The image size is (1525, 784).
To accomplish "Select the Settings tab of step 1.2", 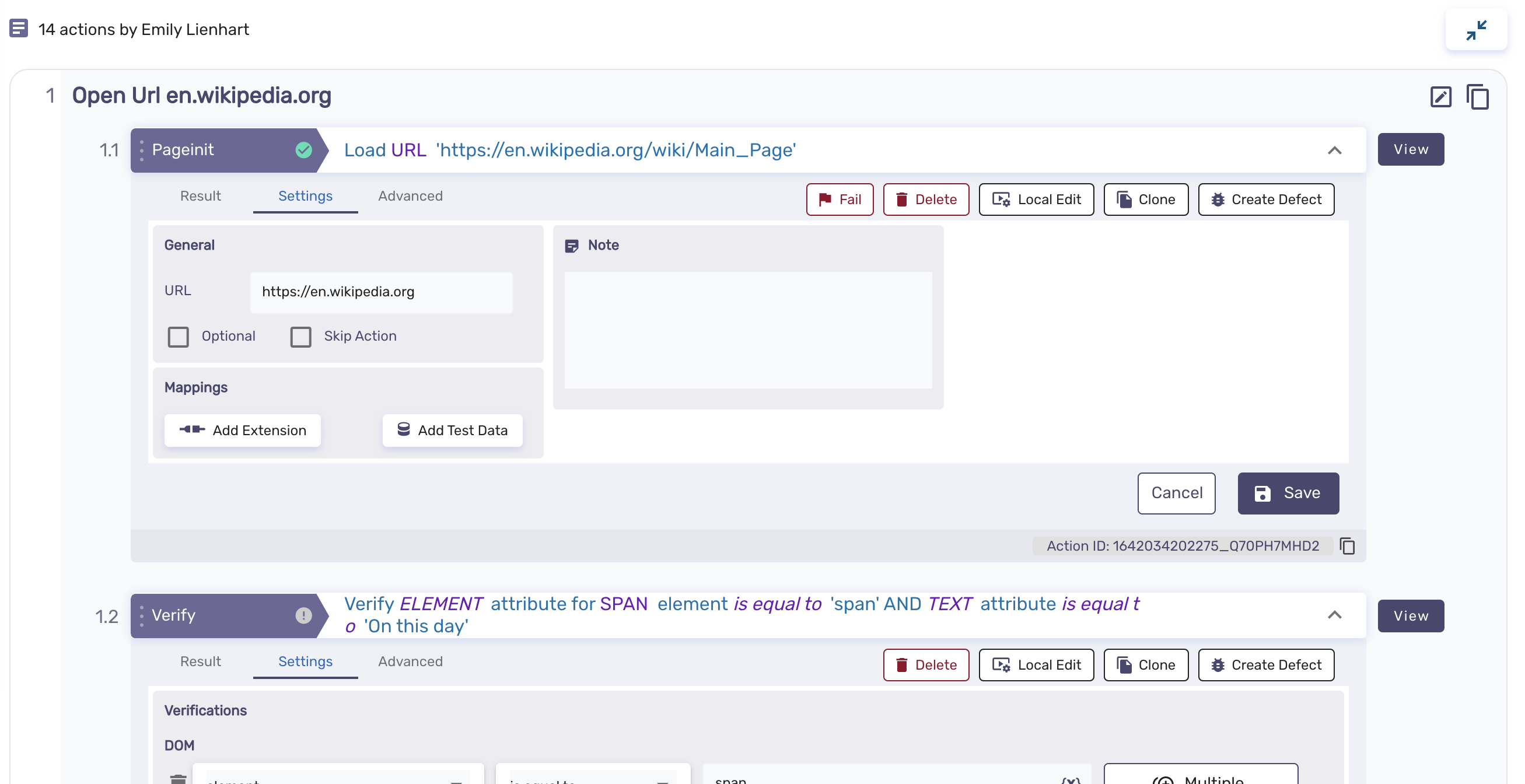I will point(306,661).
